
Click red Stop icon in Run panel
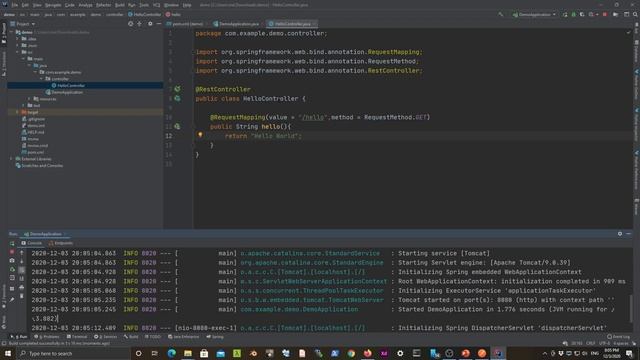click(12, 252)
